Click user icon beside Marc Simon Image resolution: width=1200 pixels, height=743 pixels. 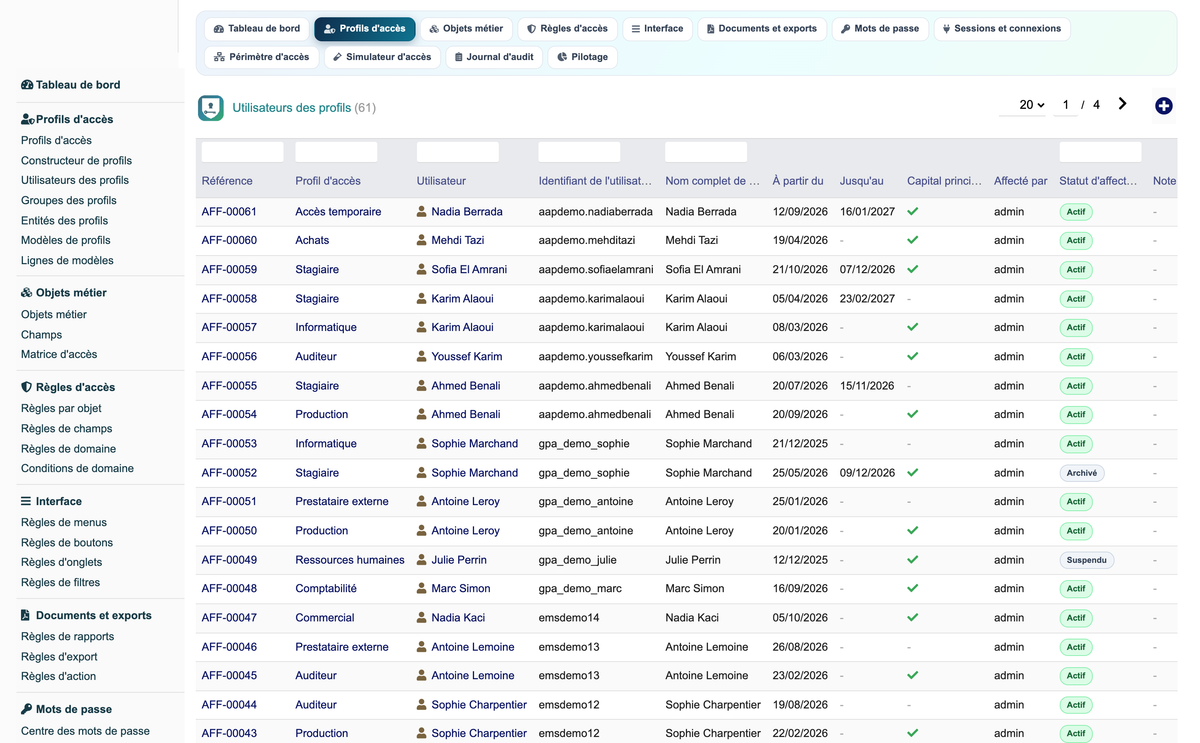[x=422, y=589]
